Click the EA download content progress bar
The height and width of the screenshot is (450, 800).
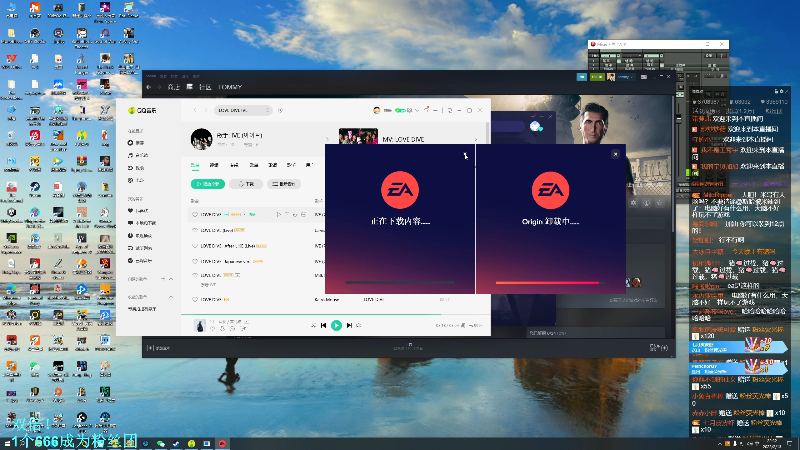click(x=399, y=282)
